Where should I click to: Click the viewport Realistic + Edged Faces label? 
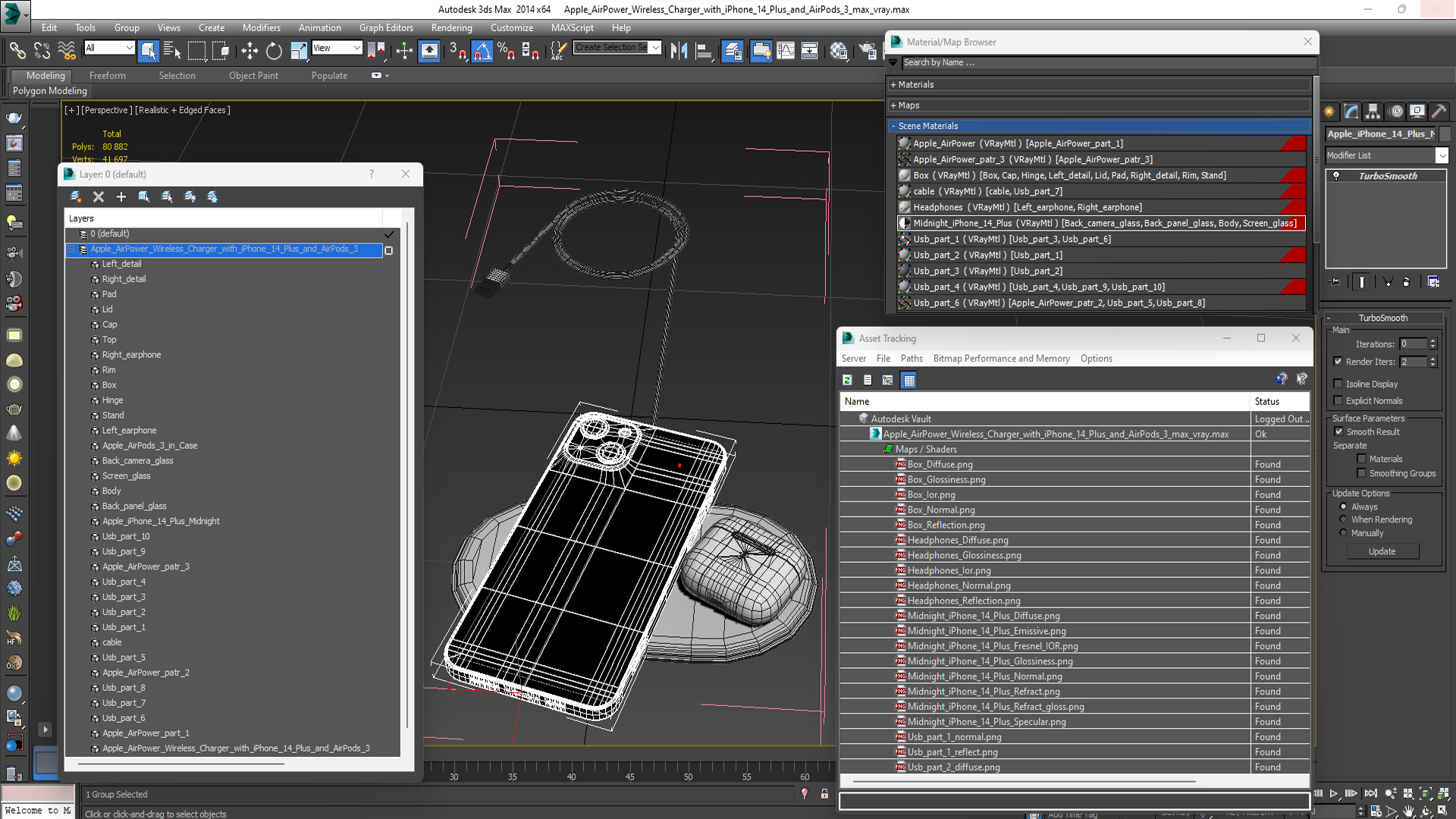coord(183,110)
